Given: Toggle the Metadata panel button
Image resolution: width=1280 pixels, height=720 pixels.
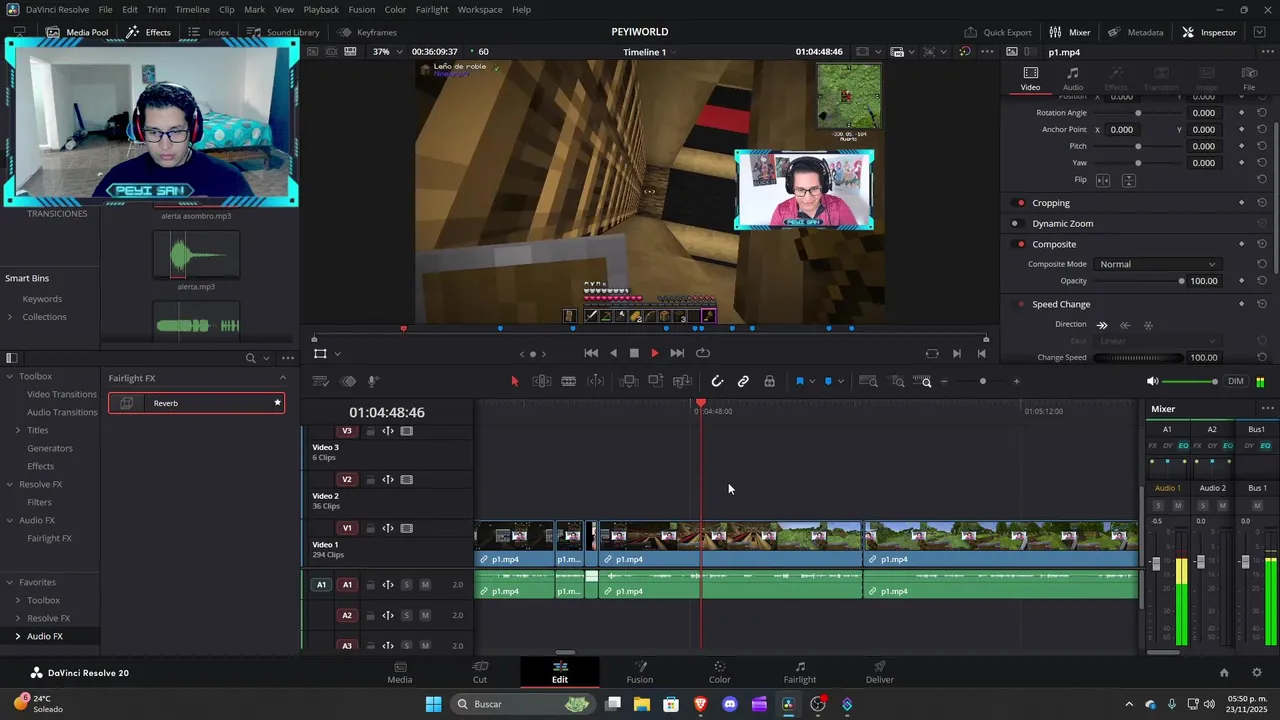Looking at the screenshot, I should [1134, 32].
